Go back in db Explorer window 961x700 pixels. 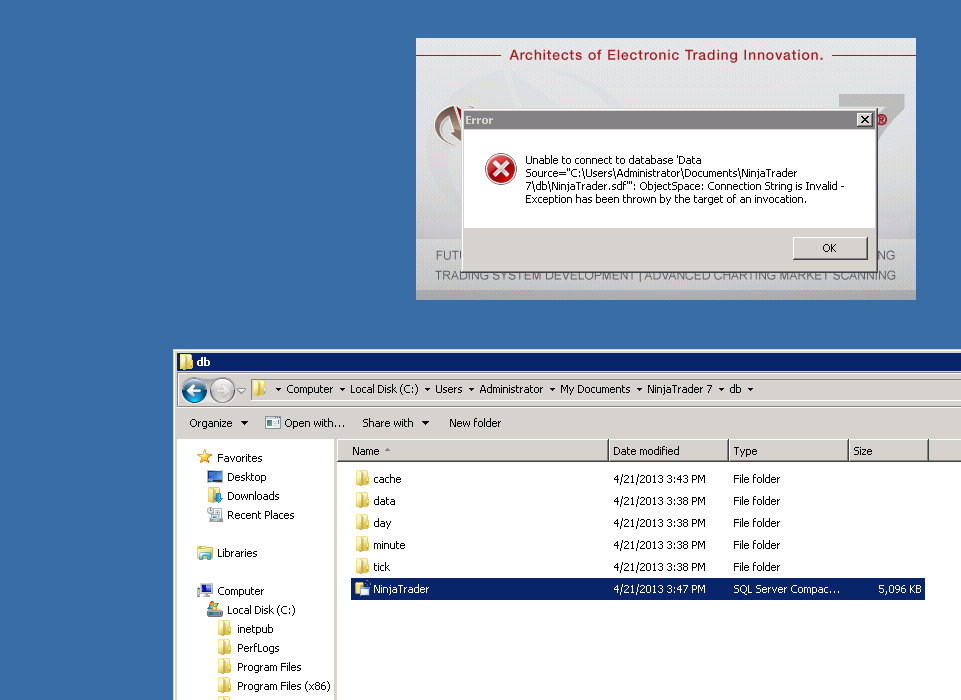pos(194,390)
